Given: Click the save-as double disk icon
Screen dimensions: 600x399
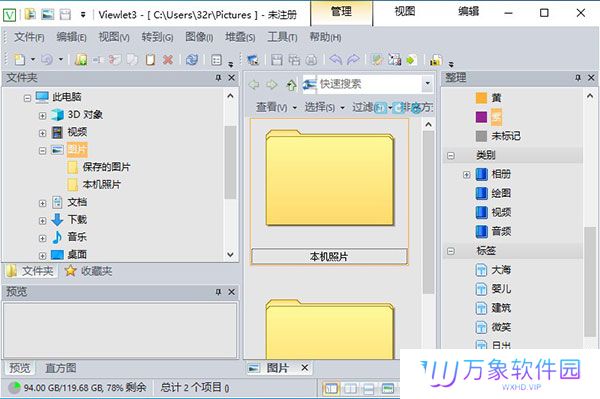Looking at the screenshot, I should point(294,60).
